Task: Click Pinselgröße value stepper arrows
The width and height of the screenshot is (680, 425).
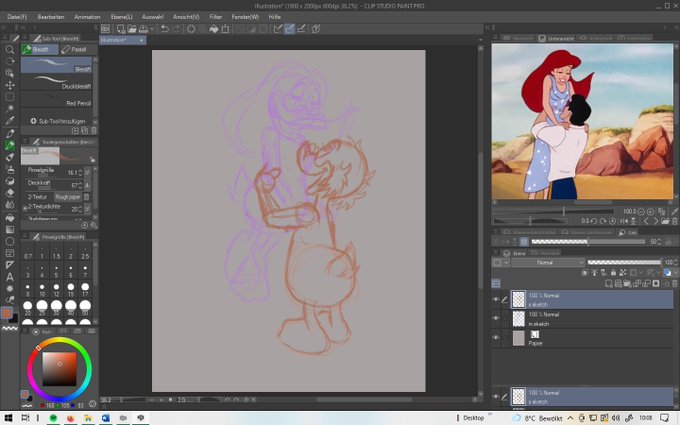Action: point(80,173)
